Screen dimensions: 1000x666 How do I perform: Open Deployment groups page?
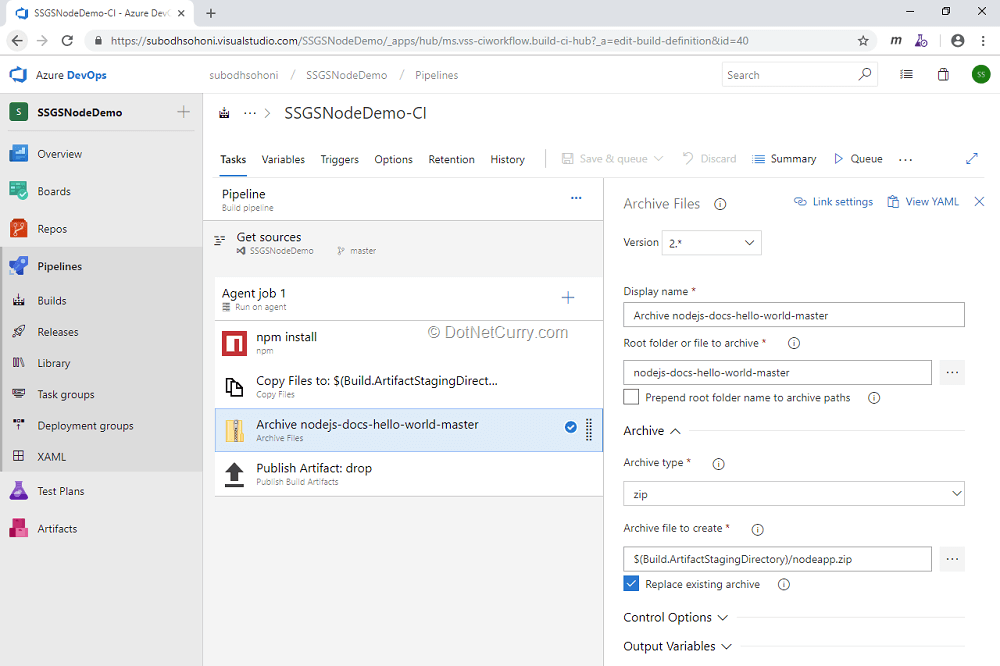pos(85,426)
